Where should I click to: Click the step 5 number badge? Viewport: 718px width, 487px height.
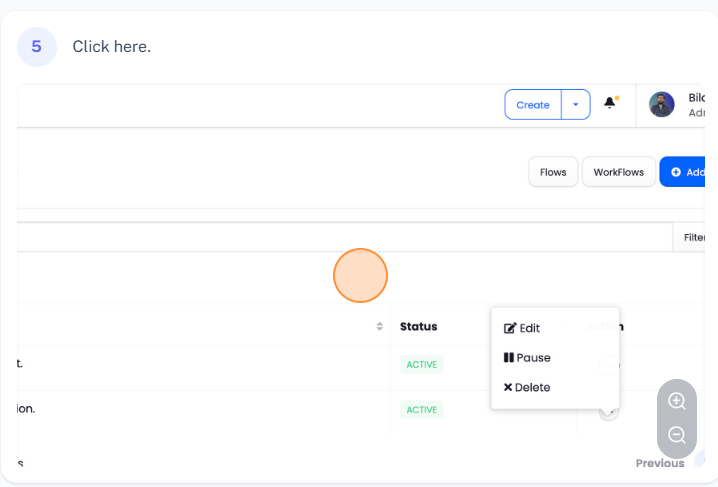click(x=37, y=46)
